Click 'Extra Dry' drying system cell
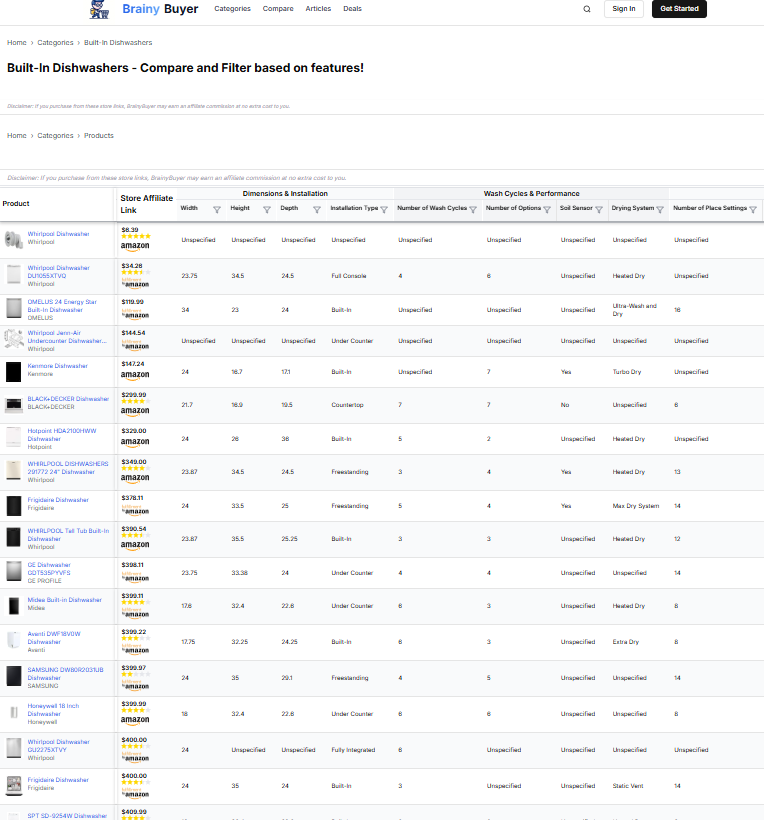The image size is (764, 820). (x=625, y=642)
